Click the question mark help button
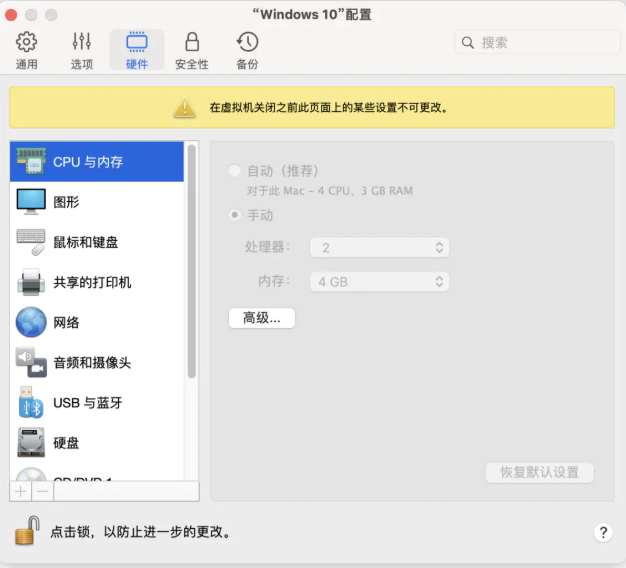 coord(603,533)
